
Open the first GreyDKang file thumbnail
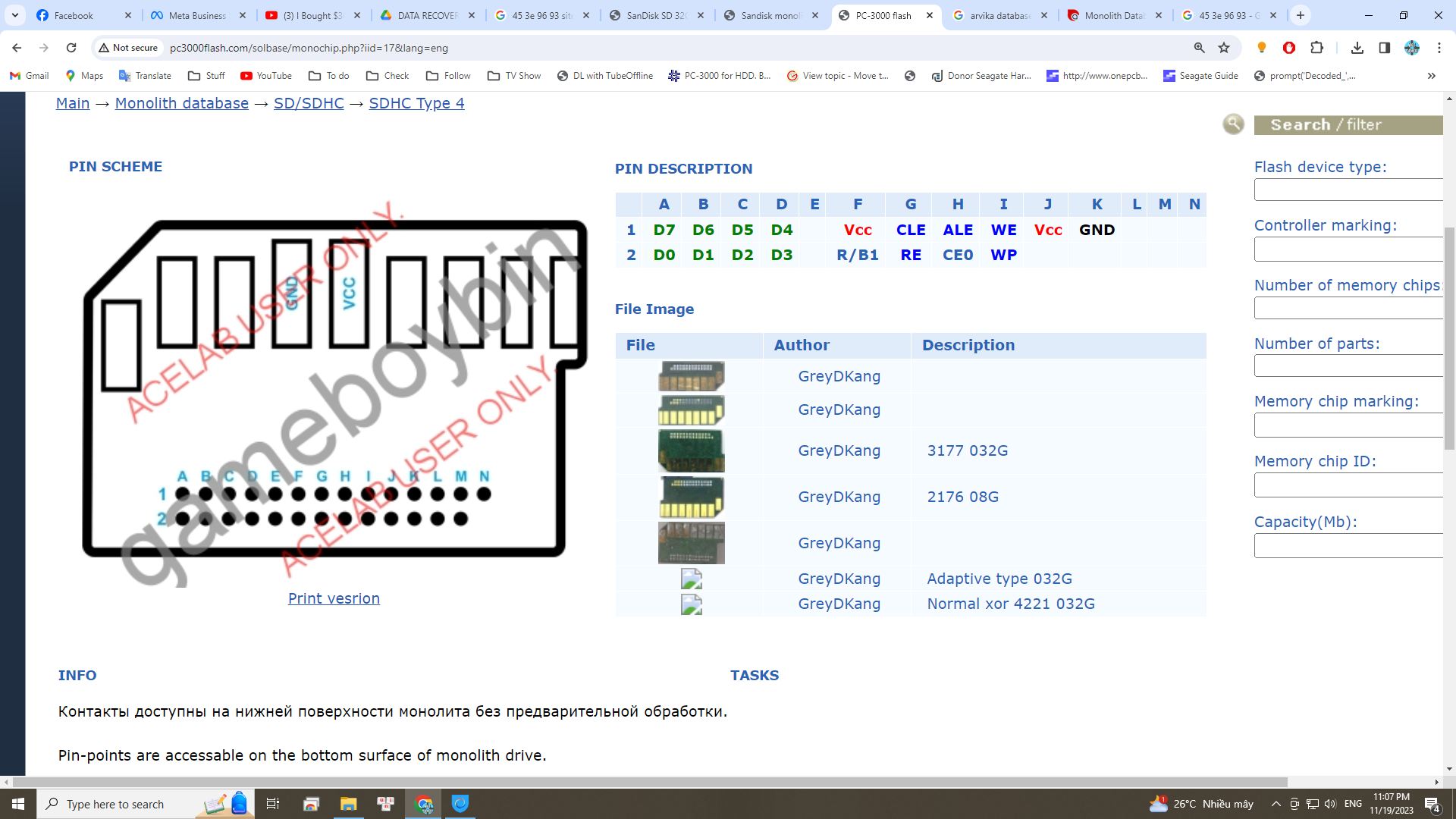[x=692, y=376]
